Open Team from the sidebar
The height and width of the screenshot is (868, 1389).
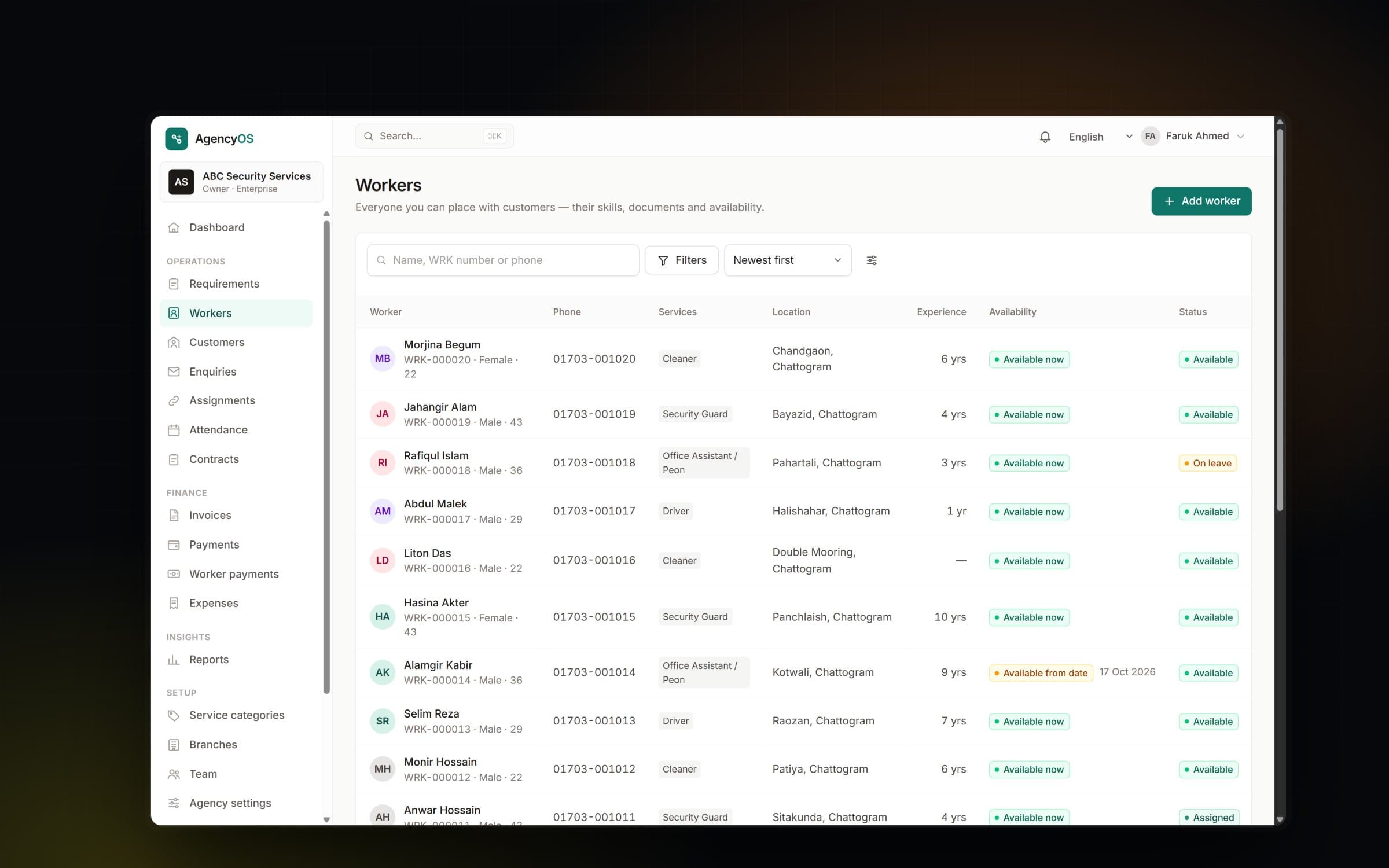coord(236,774)
